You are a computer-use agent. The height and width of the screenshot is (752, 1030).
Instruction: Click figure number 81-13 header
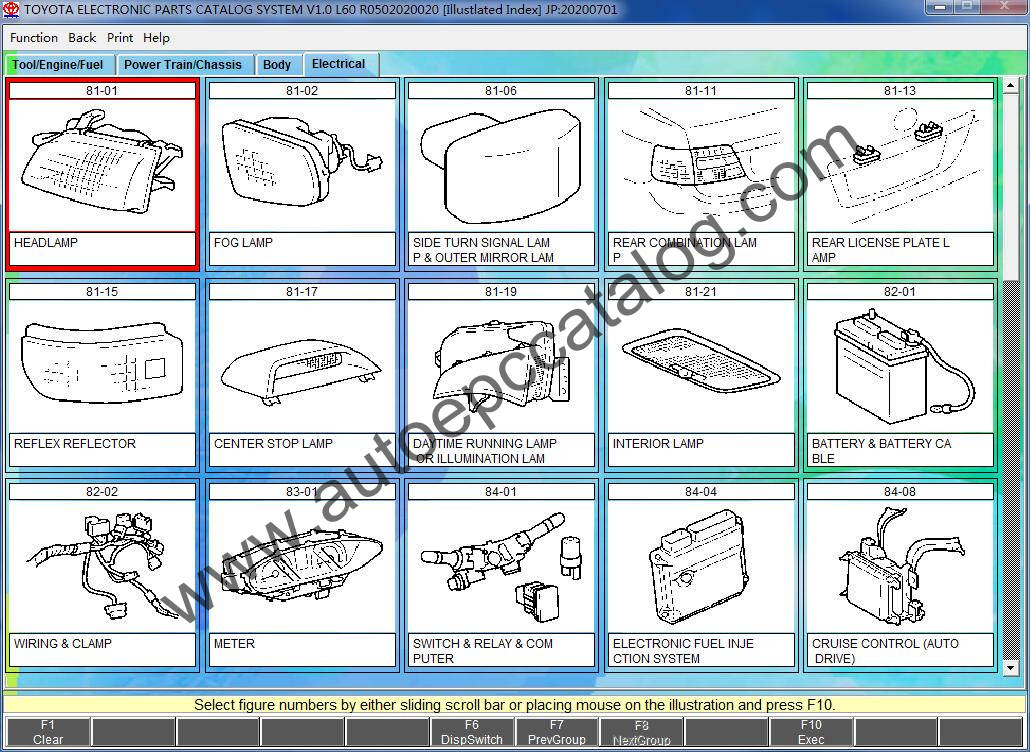point(900,91)
